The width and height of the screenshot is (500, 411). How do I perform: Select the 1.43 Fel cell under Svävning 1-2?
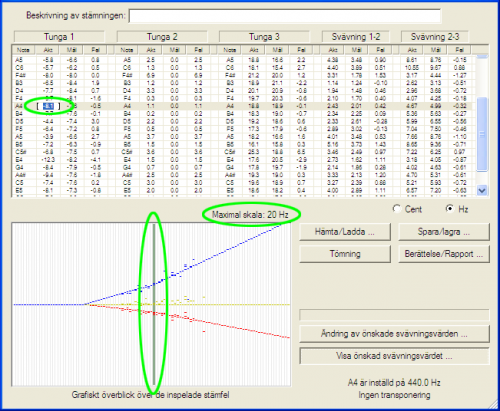pos(380,144)
